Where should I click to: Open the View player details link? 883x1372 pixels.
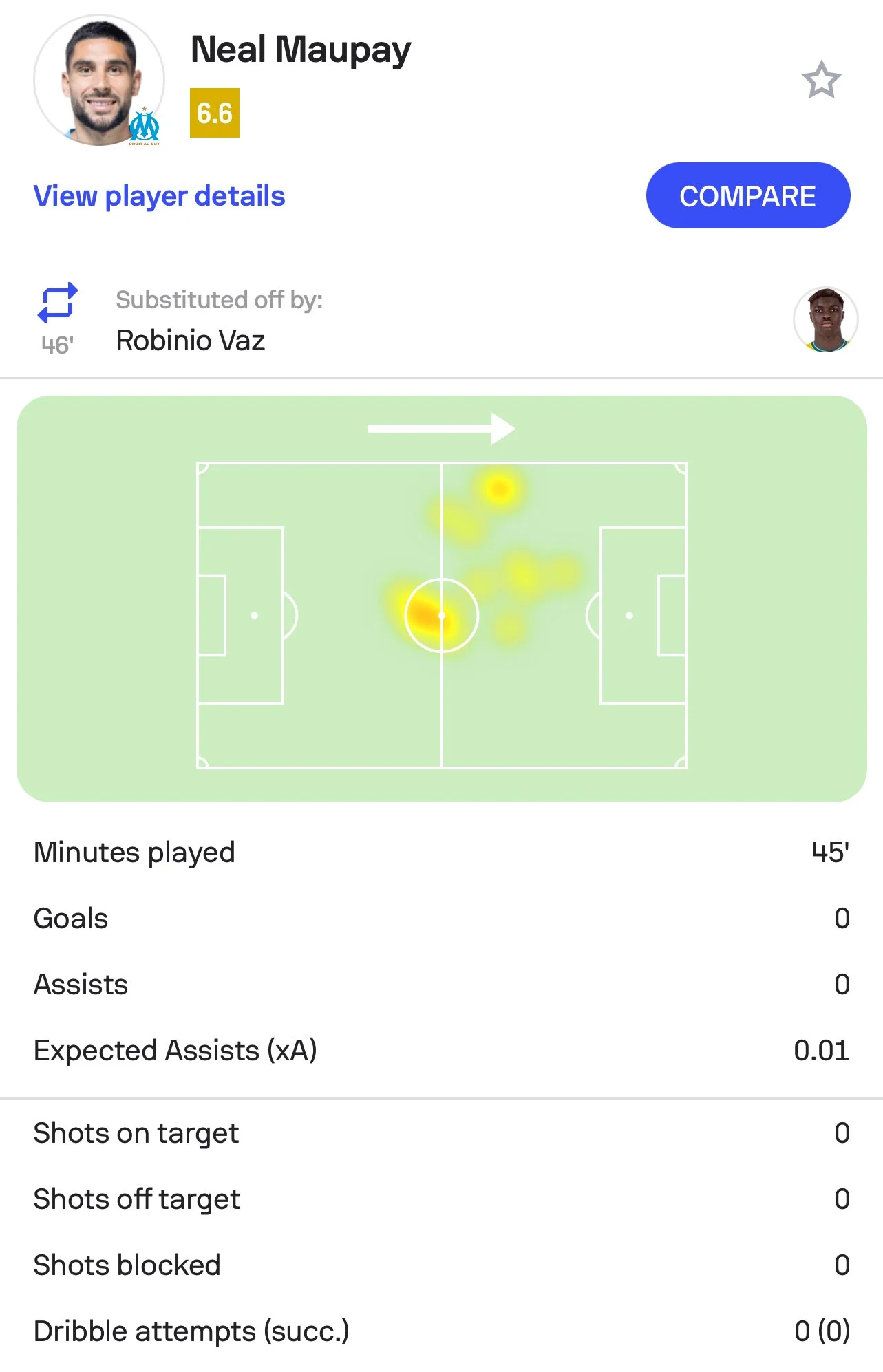tap(159, 196)
